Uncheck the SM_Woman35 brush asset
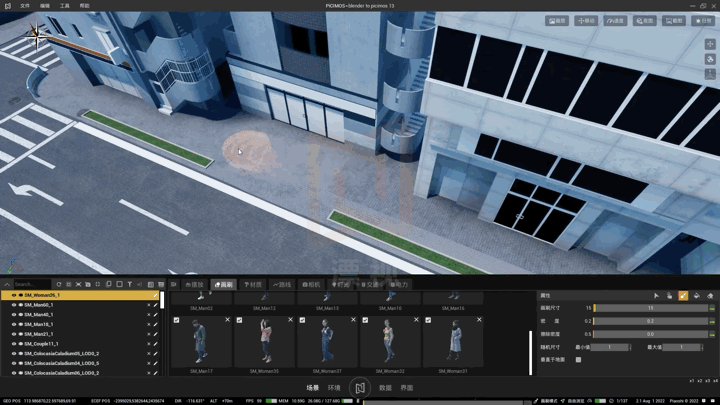Viewport: 720px width, 405px height. click(239, 320)
